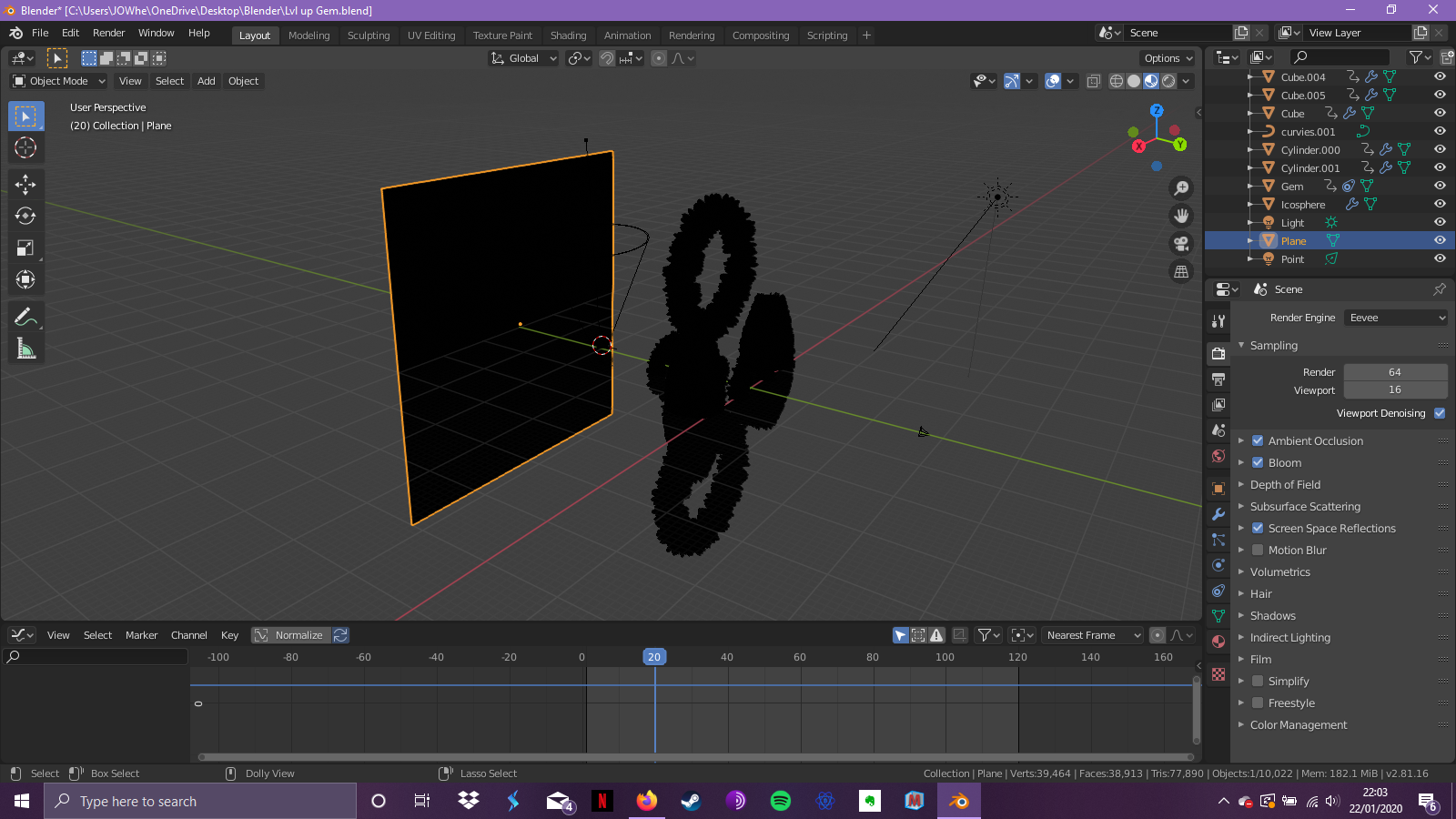Viewport: 1456px width, 819px height.
Task: Activate the Select Box tool
Action: click(x=25, y=116)
